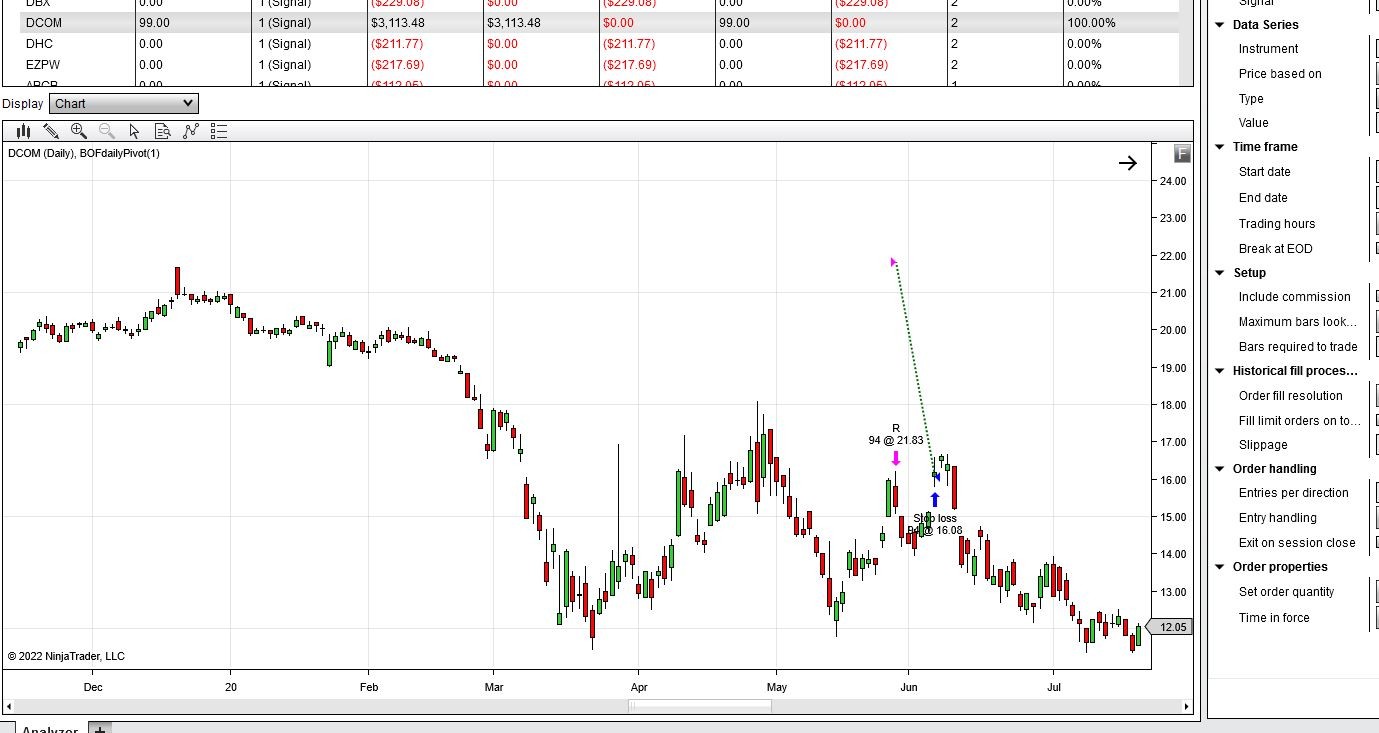Select the Fill limit orders on touch property
The image size is (1379, 733).
click(x=1300, y=421)
